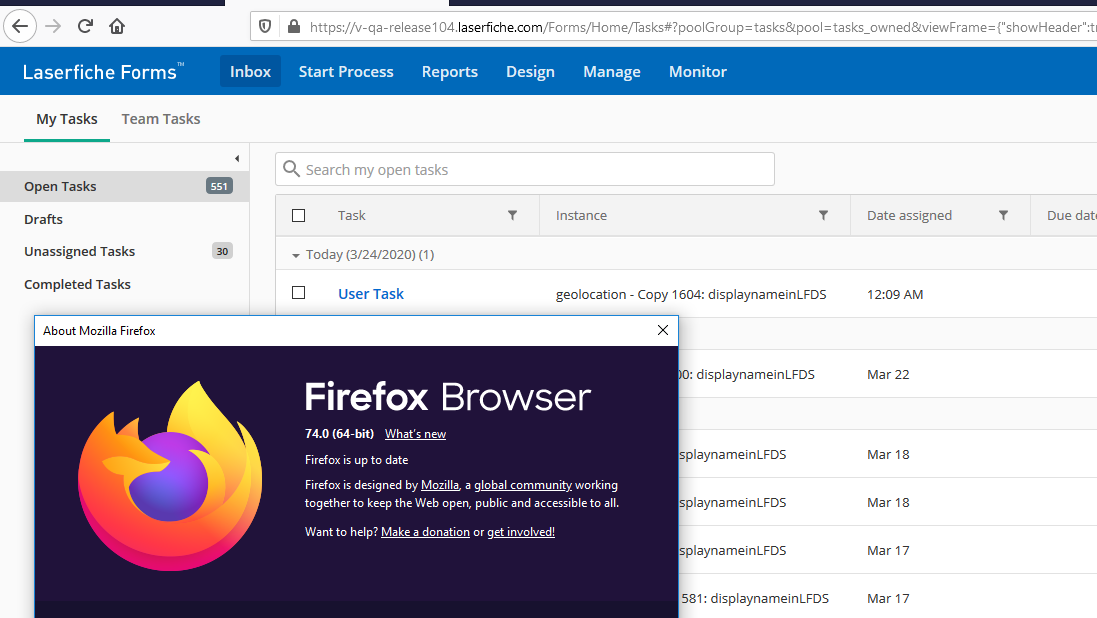The image size is (1097, 618).
Task: Open the Monitor menu item
Action: pyautogui.click(x=698, y=71)
